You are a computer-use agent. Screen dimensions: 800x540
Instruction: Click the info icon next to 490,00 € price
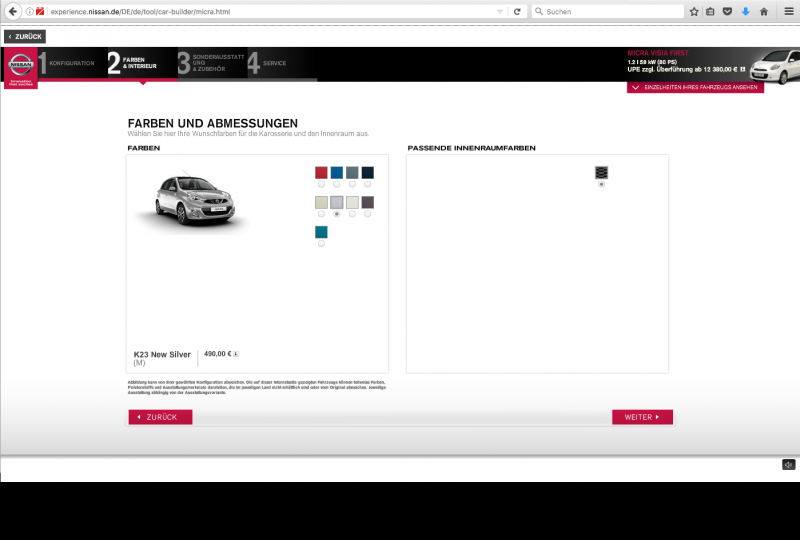(236, 354)
